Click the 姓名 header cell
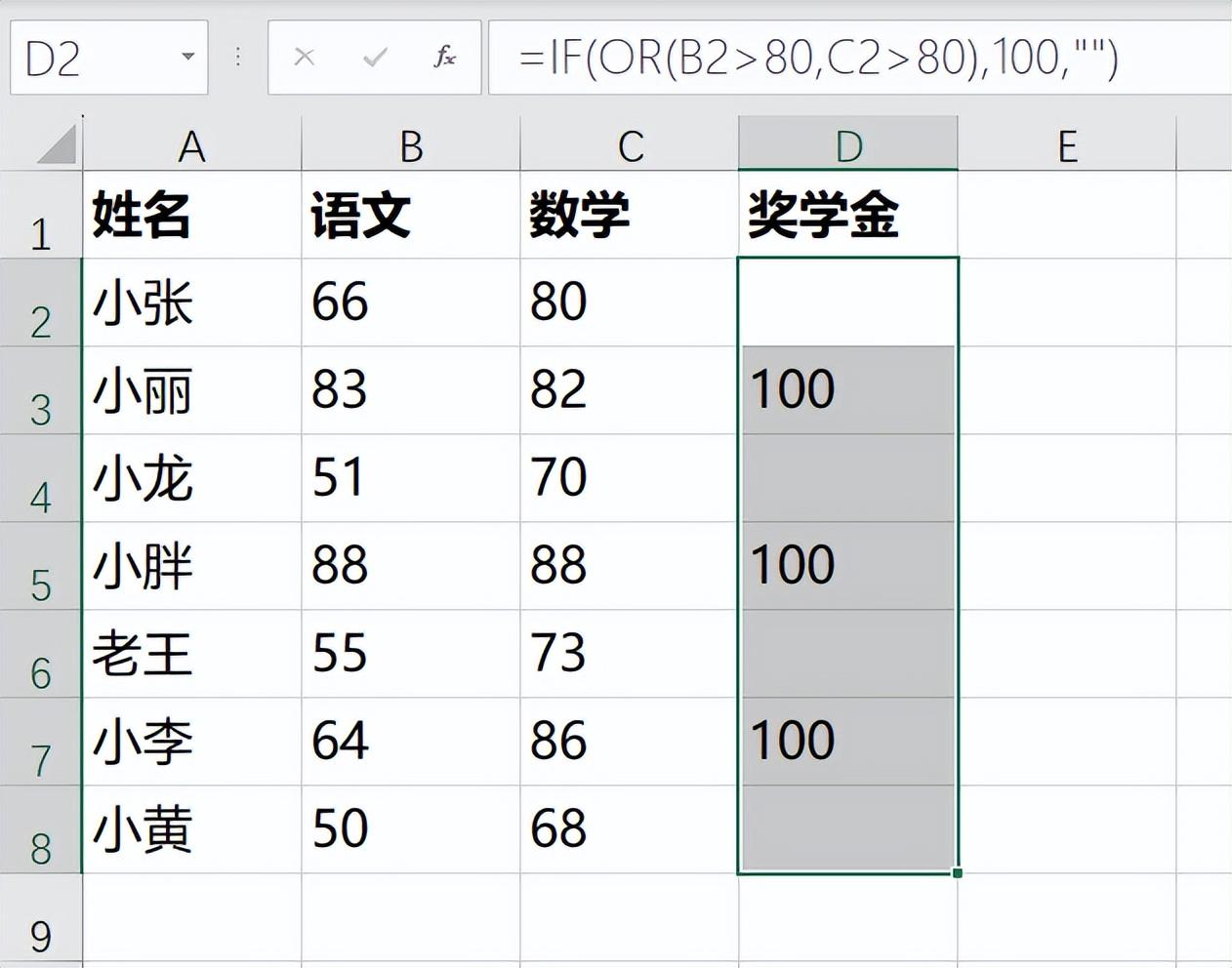1232x968 pixels. (192, 215)
